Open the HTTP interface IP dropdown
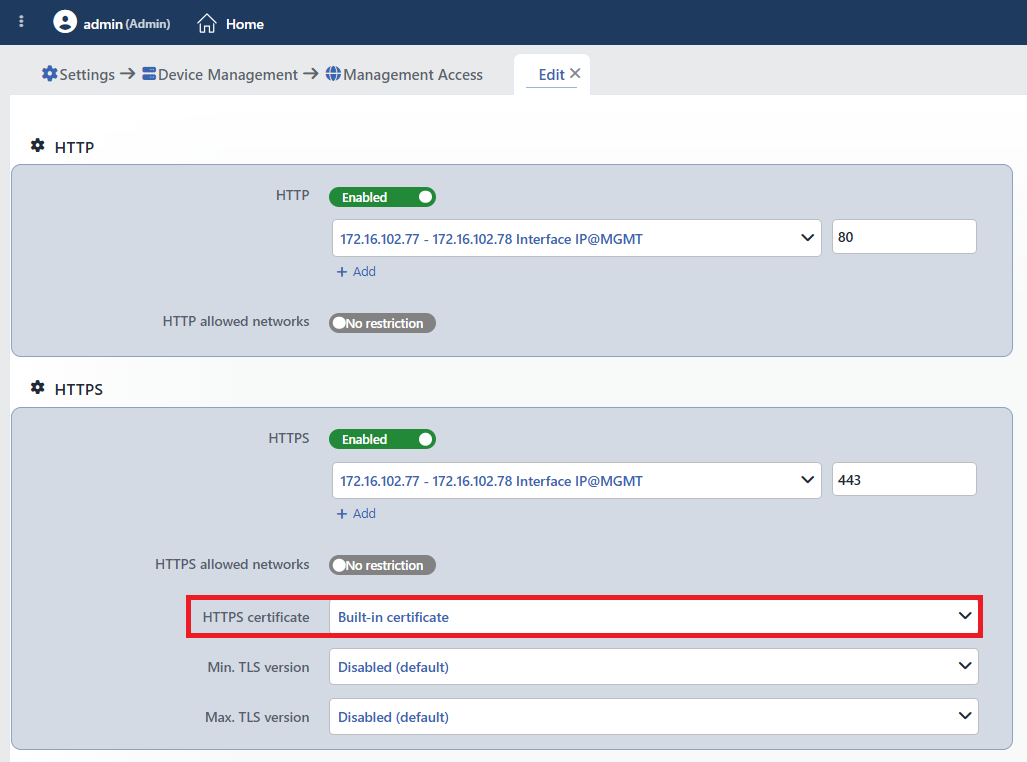Screen dimensions: 1027x762 (576, 238)
